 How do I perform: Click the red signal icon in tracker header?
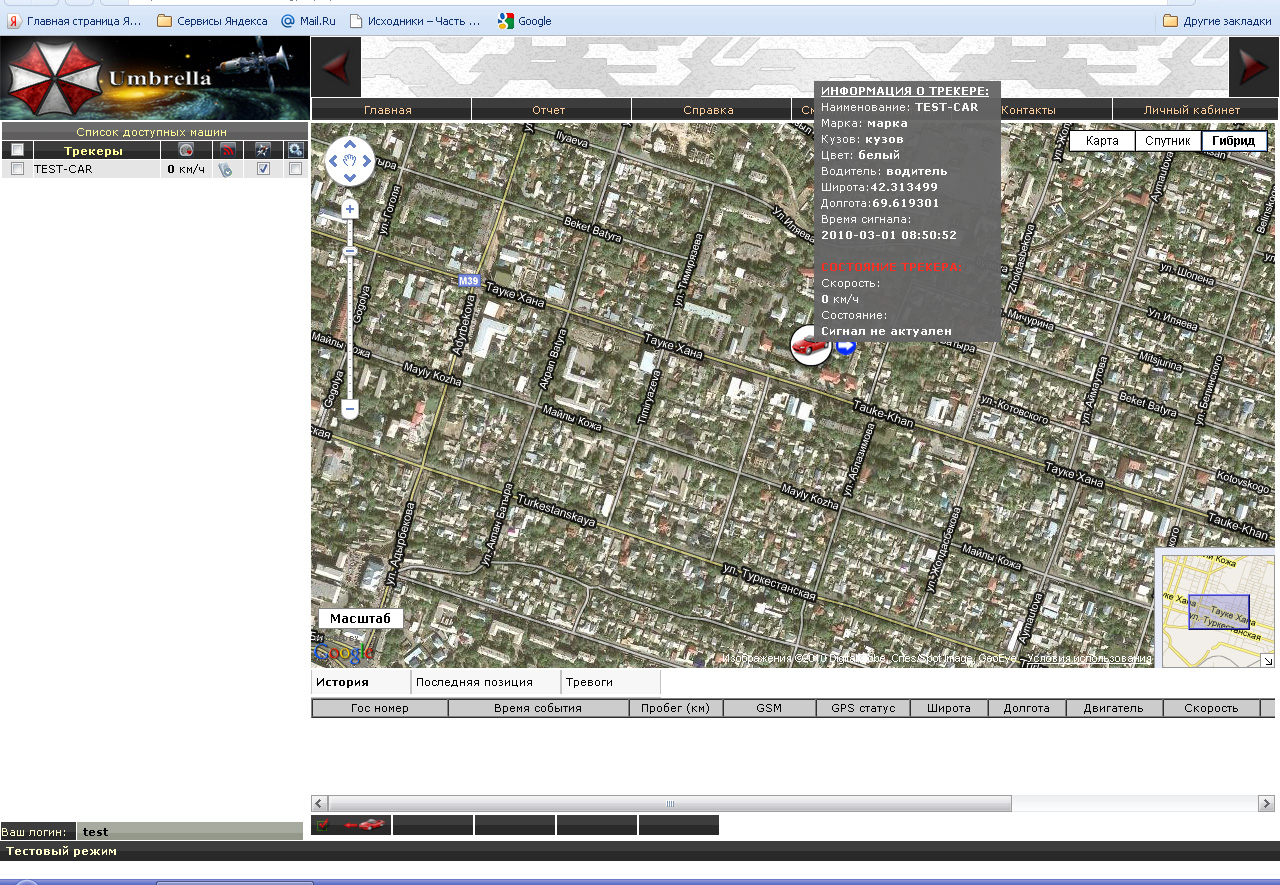[228, 150]
